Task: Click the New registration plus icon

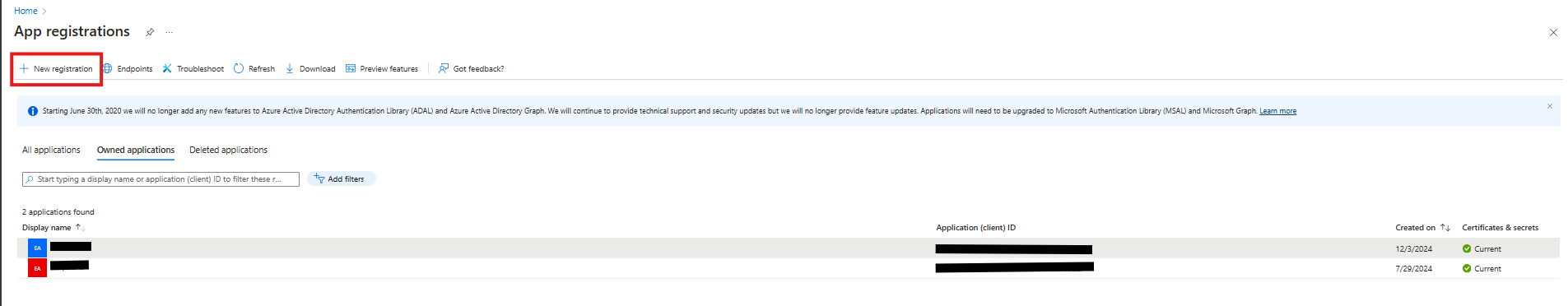Action: (x=24, y=69)
